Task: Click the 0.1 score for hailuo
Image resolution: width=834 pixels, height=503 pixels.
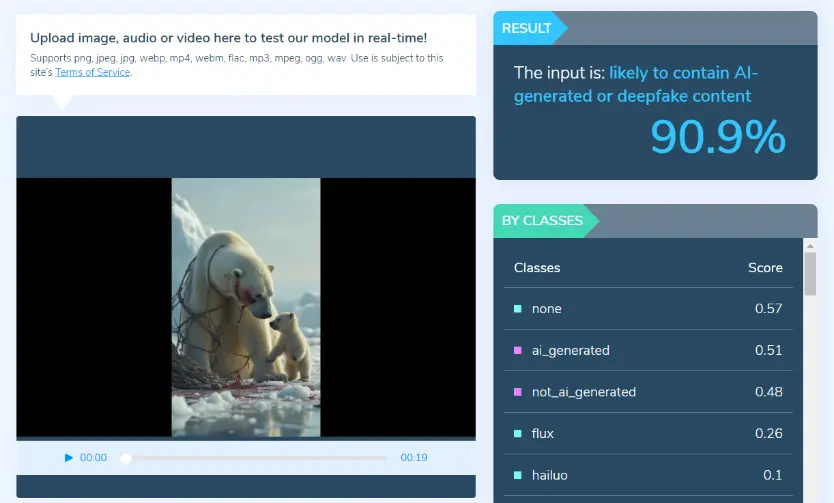Action: (x=773, y=475)
